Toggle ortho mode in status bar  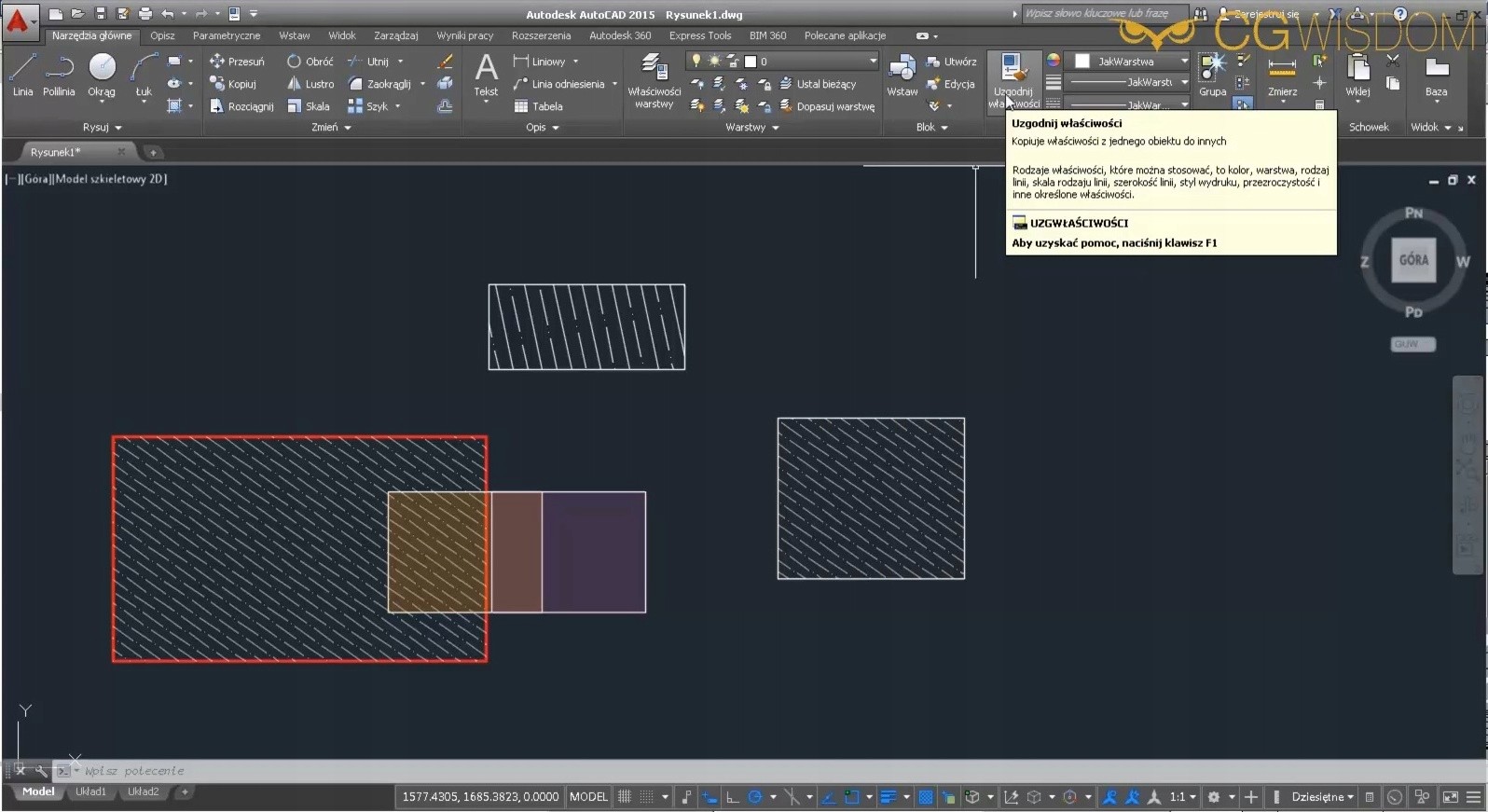tap(733, 797)
